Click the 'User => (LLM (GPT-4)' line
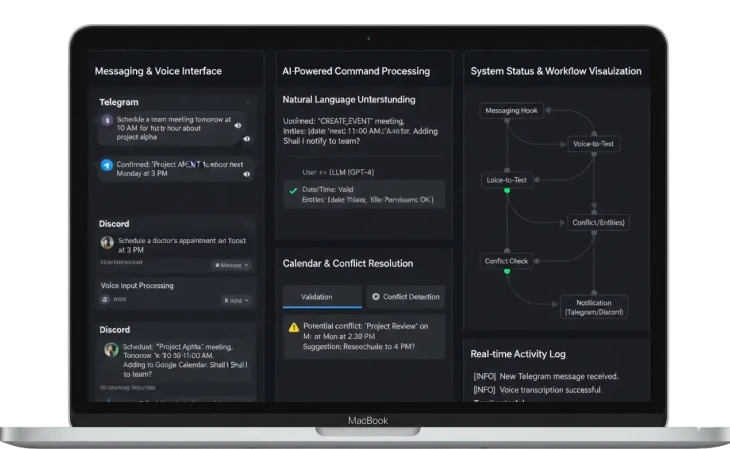Viewport: 730px width, 449px height. pyautogui.click(x=338, y=172)
